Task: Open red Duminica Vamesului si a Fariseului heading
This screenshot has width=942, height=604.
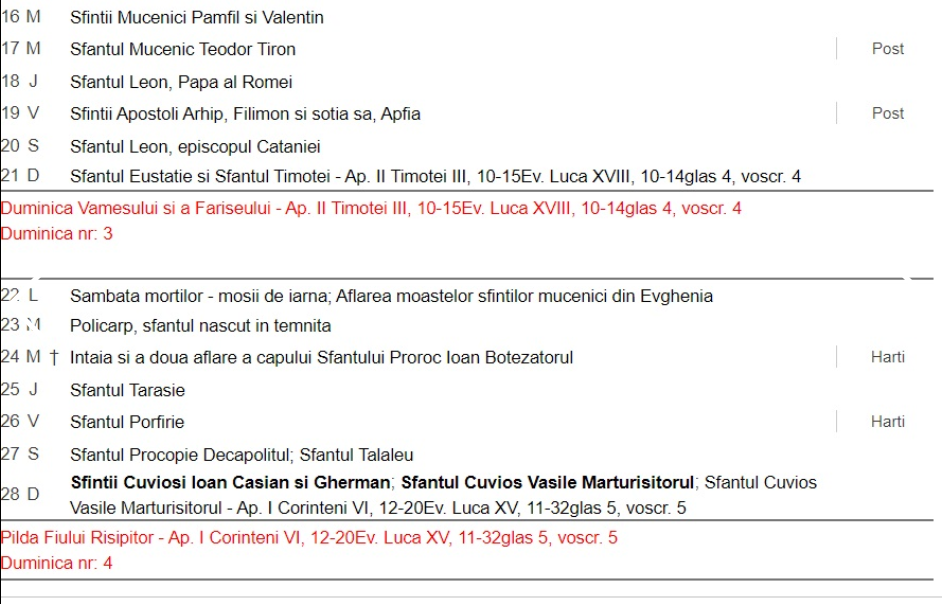Action: tap(370, 209)
